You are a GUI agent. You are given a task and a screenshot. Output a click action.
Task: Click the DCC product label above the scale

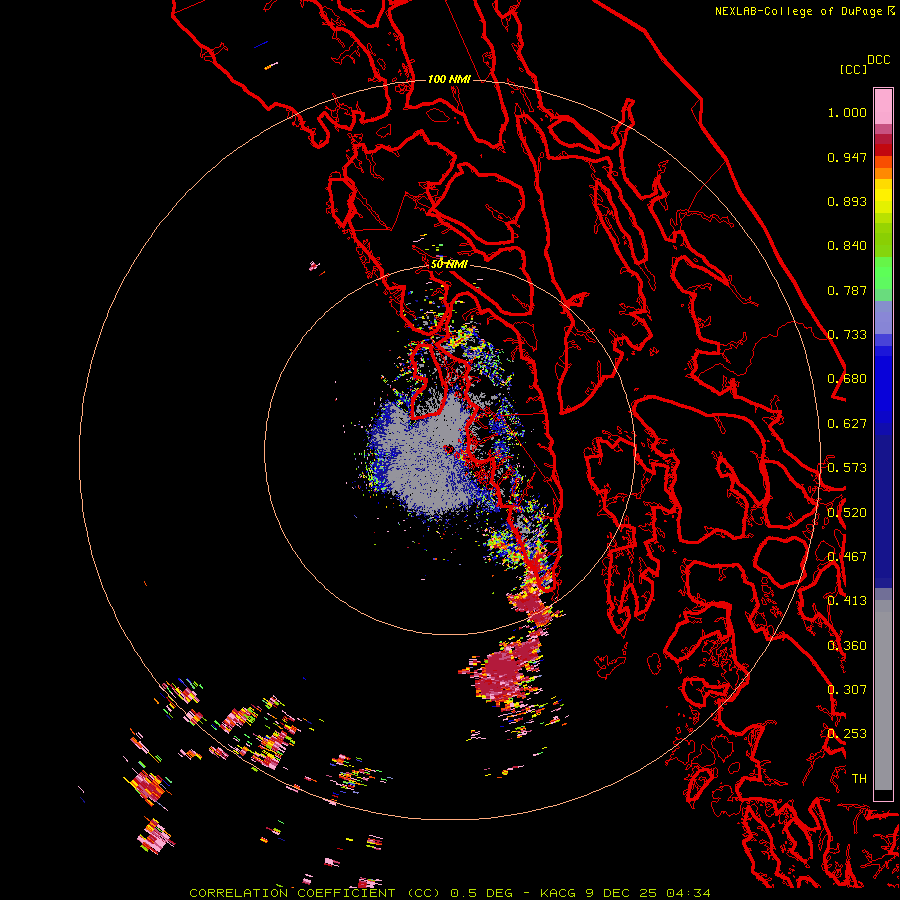[x=878, y=60]
